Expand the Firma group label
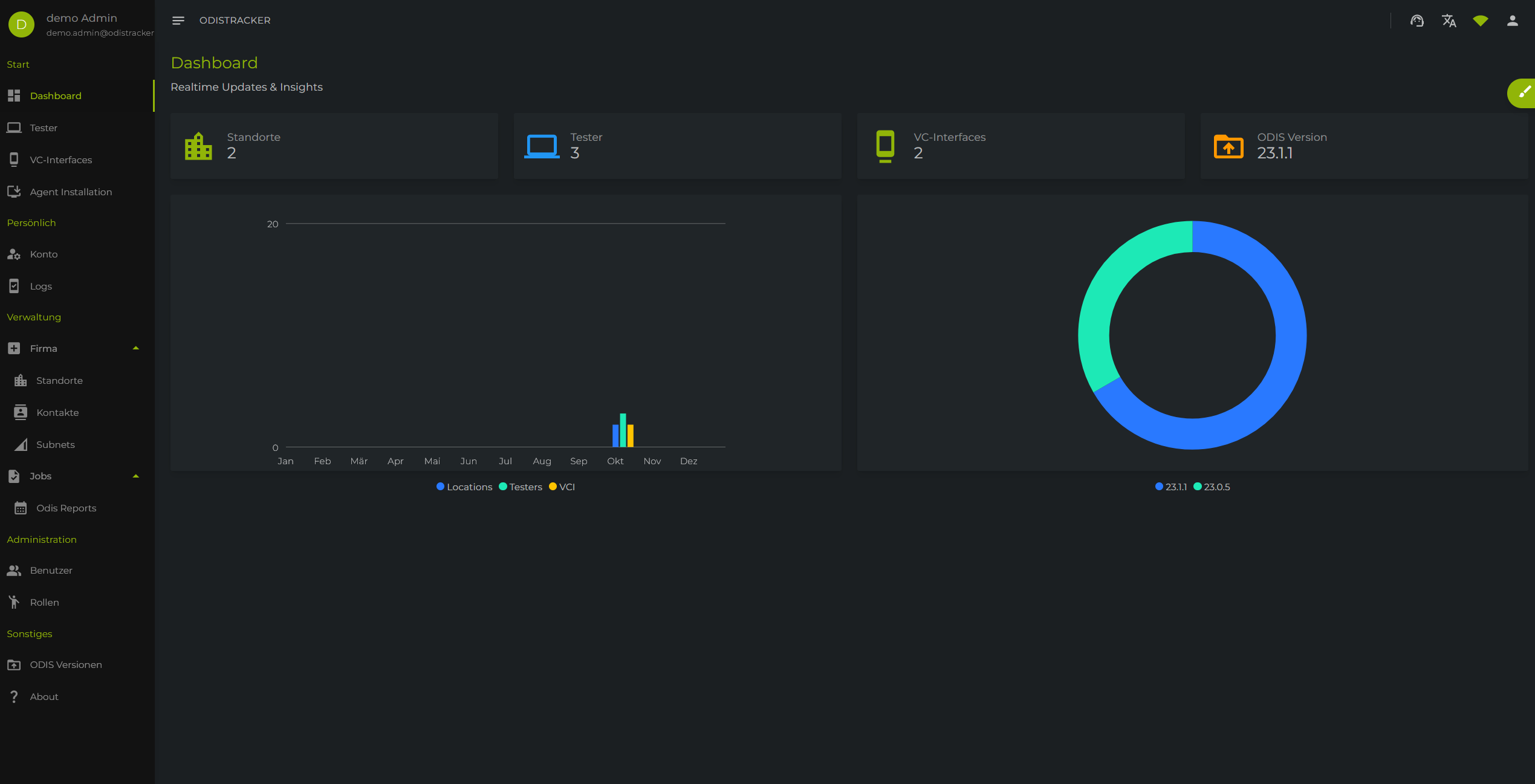 pyautogui.click(x=44, y=348)
